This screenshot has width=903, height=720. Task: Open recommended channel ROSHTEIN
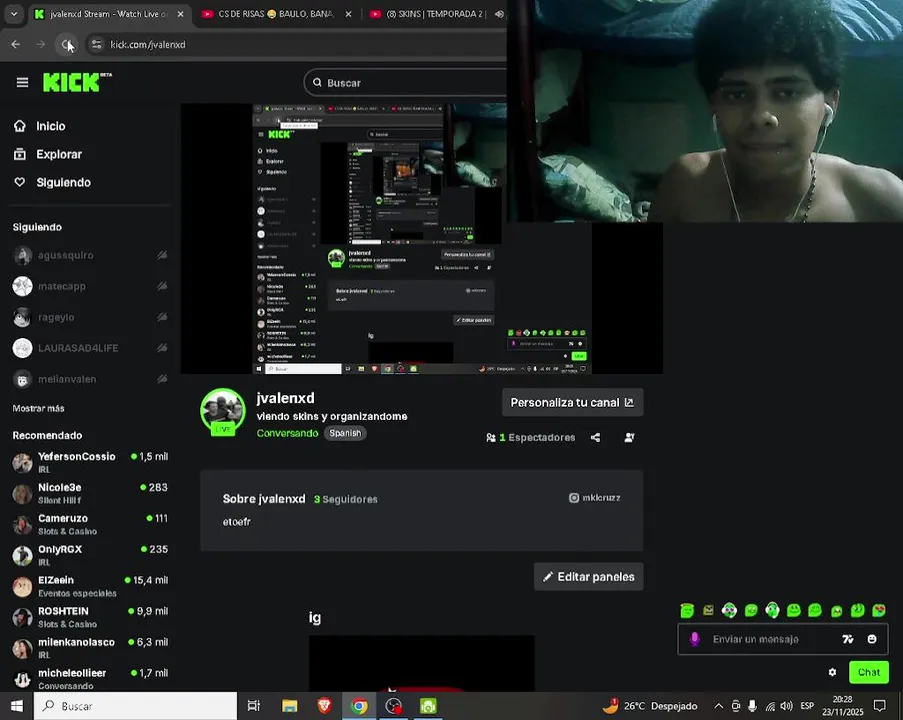click(x=90, y=617)
